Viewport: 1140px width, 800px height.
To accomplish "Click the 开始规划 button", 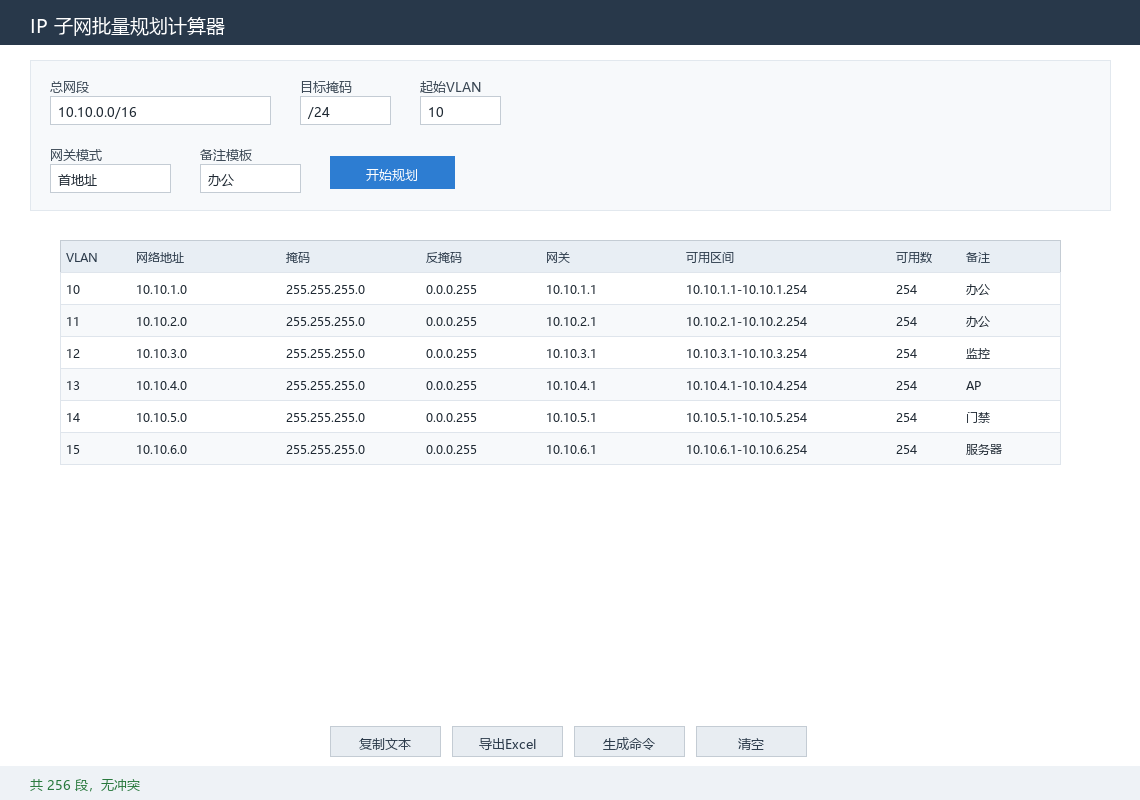I will click(393, 173).
